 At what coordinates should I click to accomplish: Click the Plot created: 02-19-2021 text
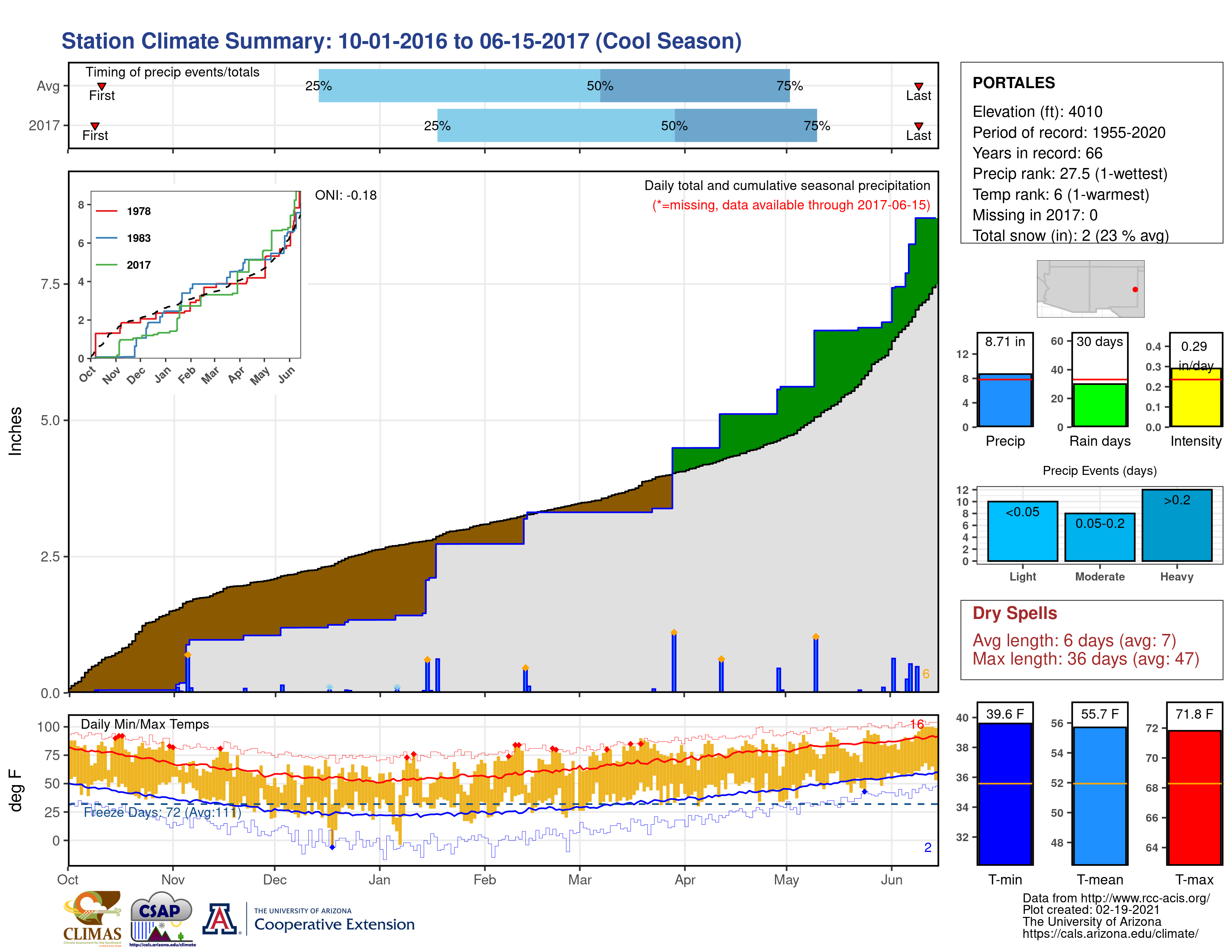1091,910
